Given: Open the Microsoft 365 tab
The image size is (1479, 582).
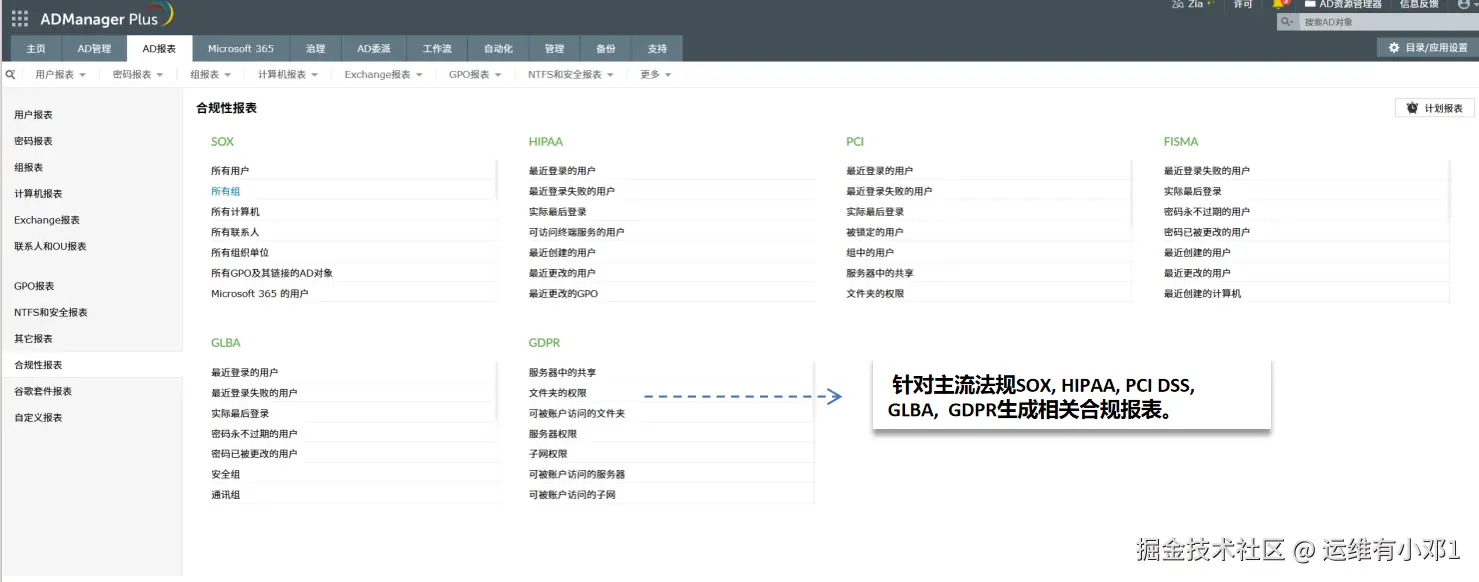Looking at the screenshot, I should point(241,48).
